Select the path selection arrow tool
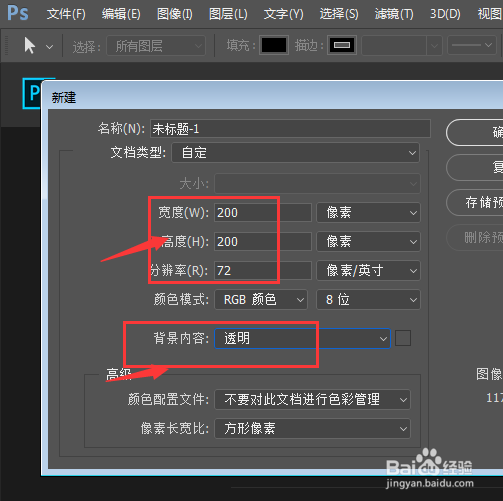Viewport: 503px width, 501px height. [x=30, y=46]
